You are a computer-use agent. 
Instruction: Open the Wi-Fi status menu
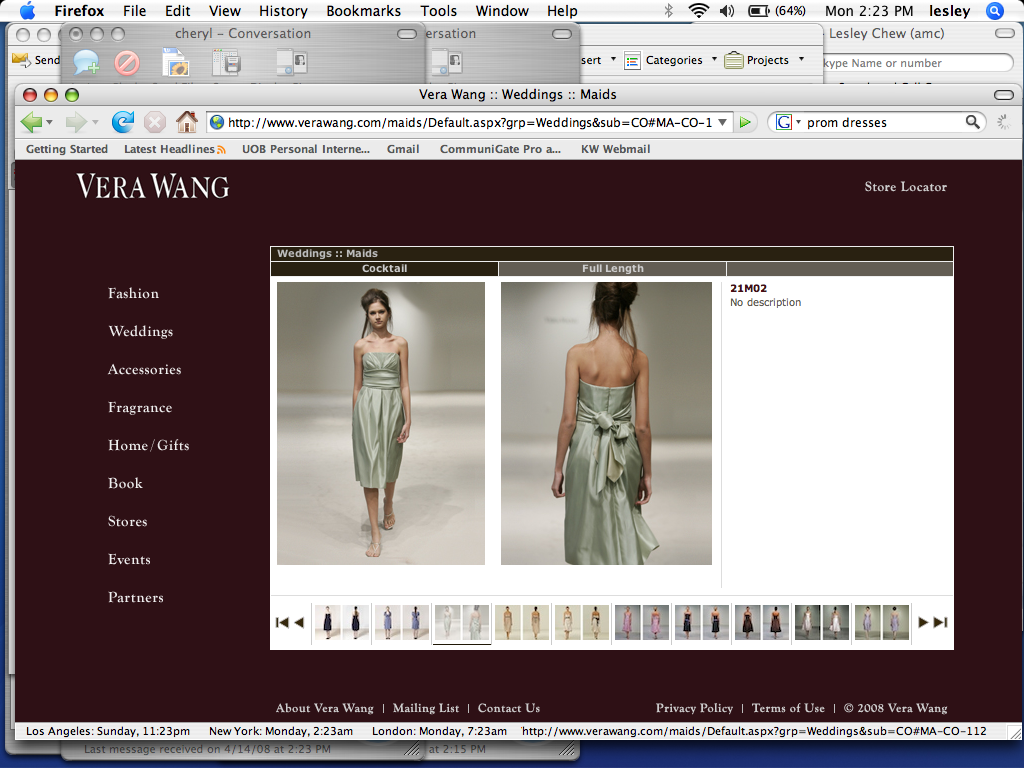tap(698, 11)
